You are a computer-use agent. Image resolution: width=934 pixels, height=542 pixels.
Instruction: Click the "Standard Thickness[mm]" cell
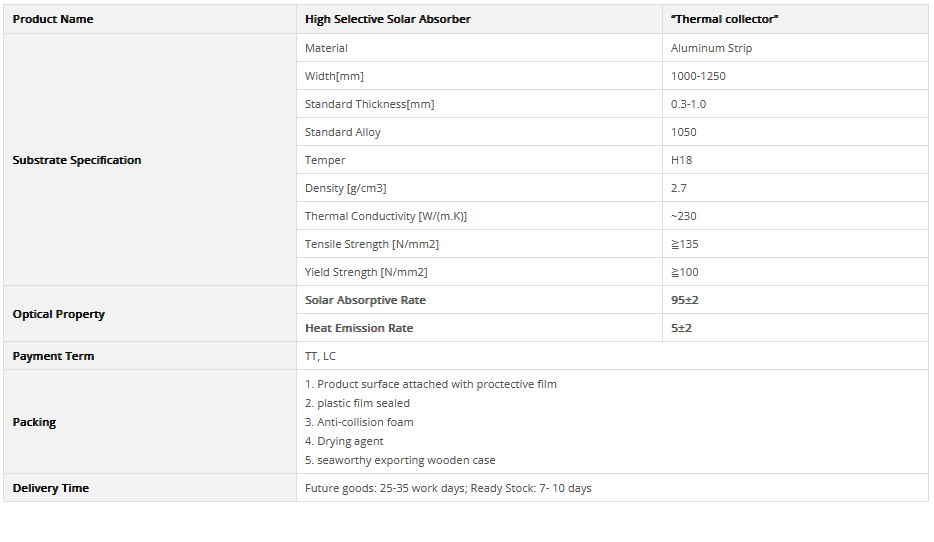(x=369, y=104)
